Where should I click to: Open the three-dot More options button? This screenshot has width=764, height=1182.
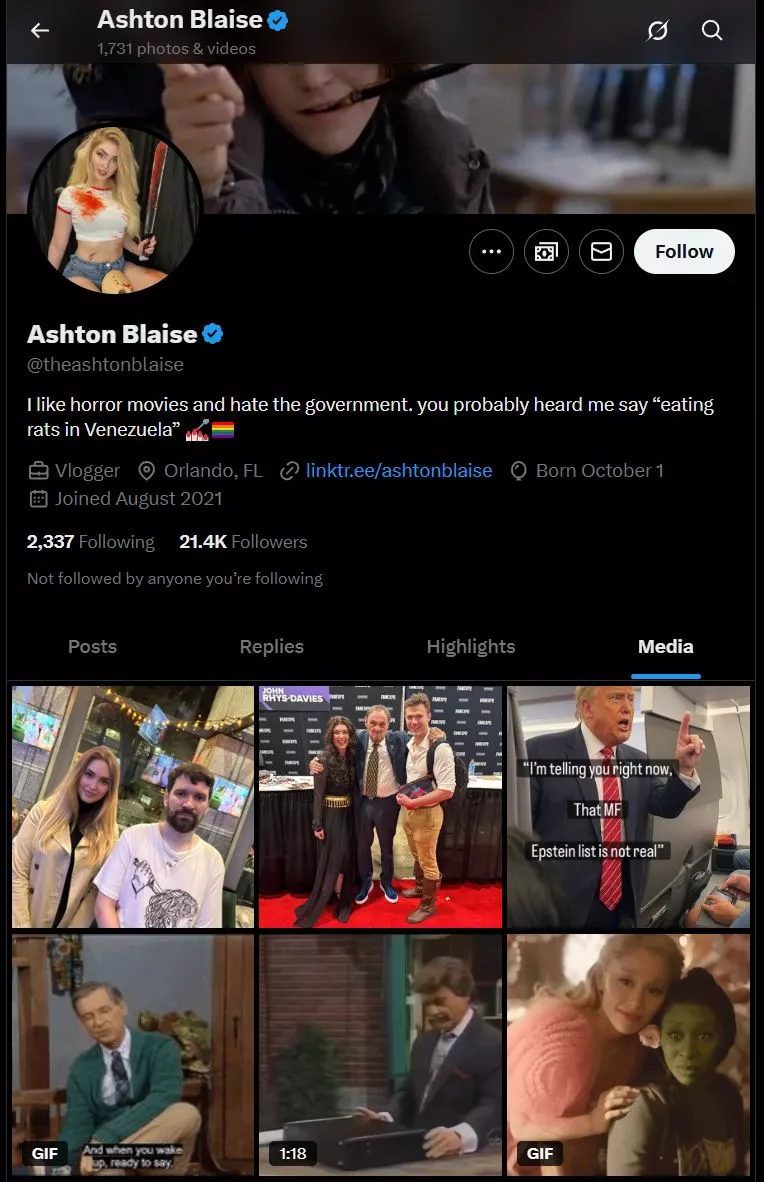[x=491, y=252]
